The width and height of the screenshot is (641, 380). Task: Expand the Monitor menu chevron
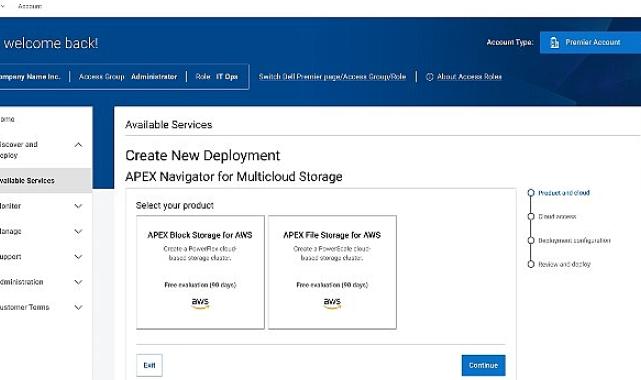click(78, 206)
